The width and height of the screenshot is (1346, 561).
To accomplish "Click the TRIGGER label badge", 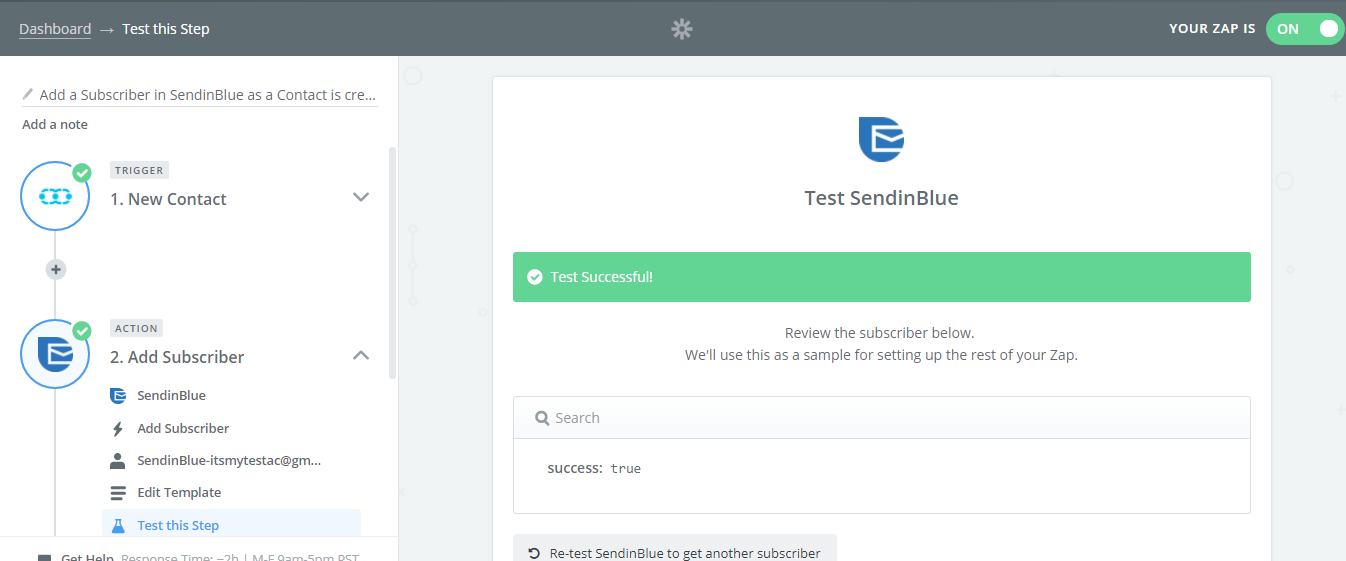I will [139, 170].
